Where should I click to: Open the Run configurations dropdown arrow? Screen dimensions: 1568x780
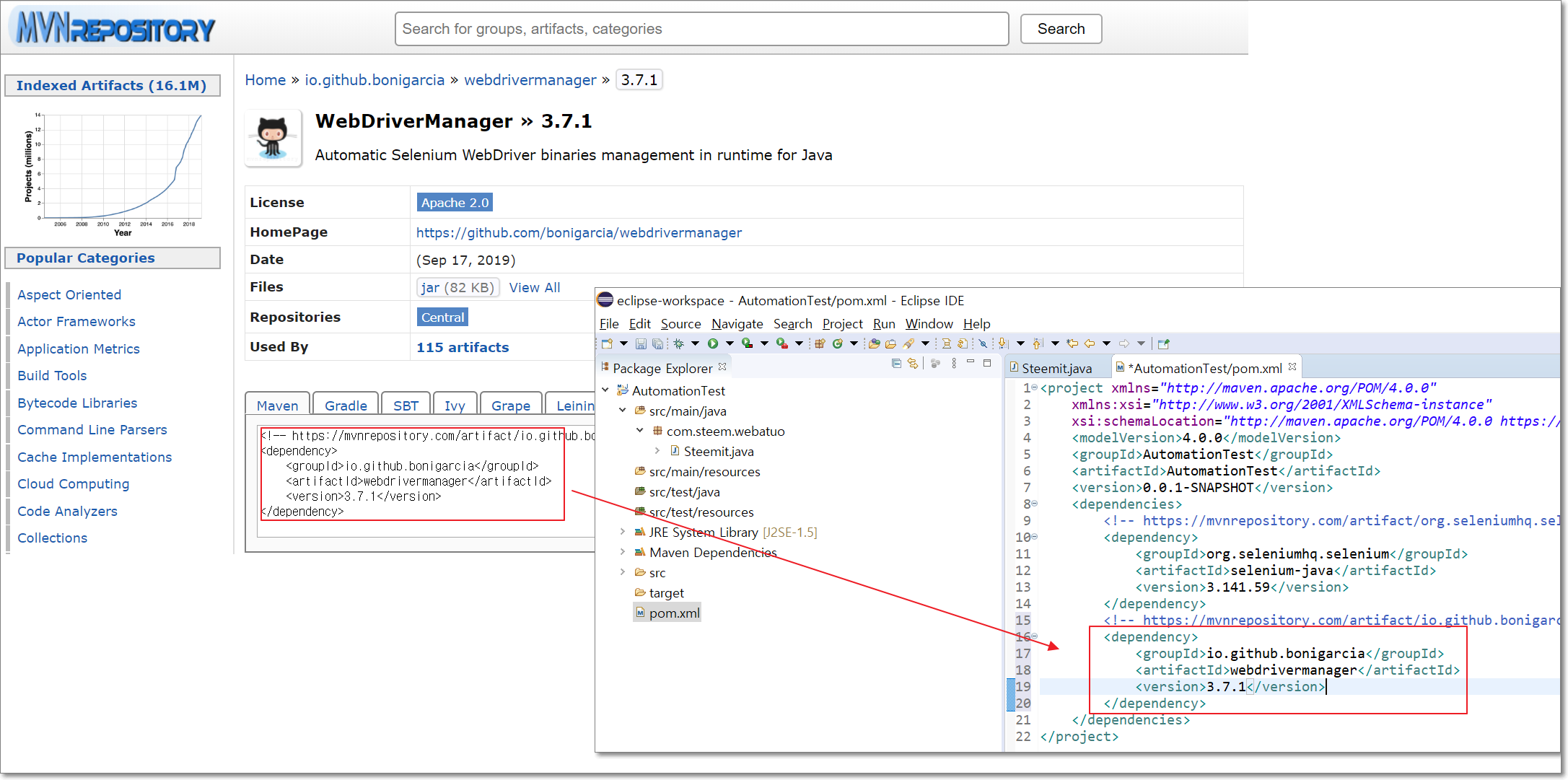730,343
